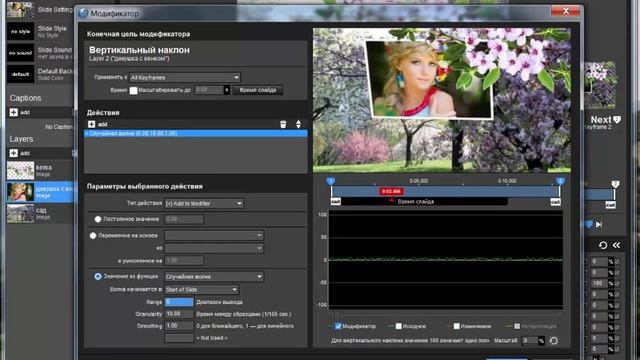Viewport: 640px width, 360px height.
Task: Select the Постоянное значение radio button
Action: coord(98,219)
